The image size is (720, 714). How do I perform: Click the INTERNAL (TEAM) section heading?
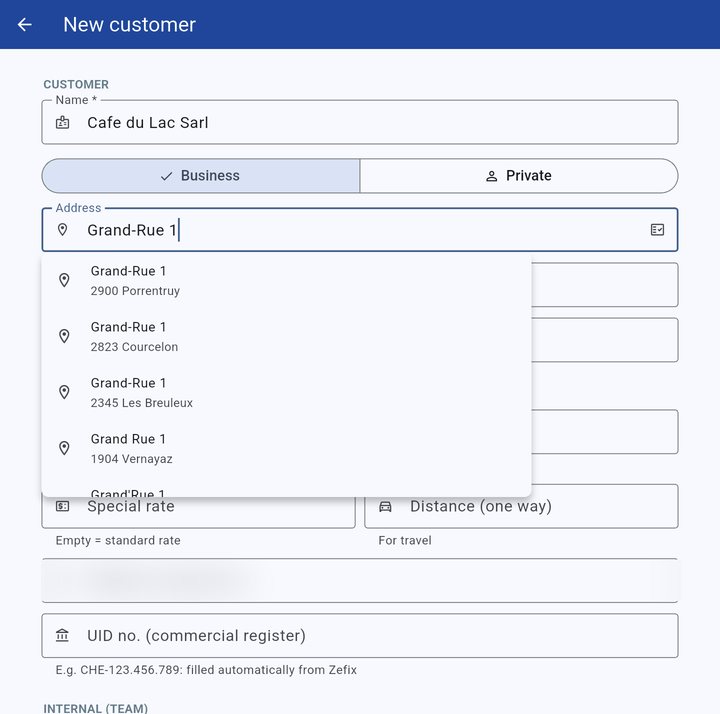(96, 708)
